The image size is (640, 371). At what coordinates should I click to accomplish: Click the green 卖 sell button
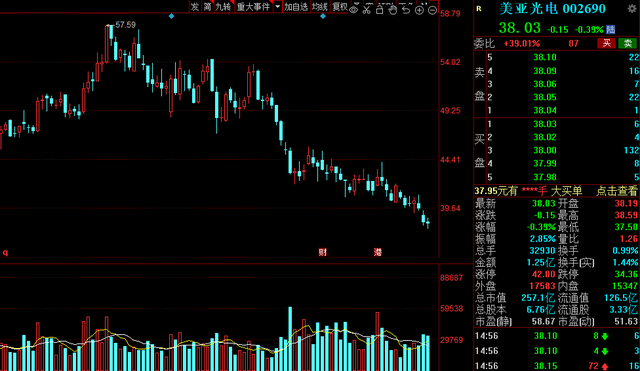click(627, 43)
